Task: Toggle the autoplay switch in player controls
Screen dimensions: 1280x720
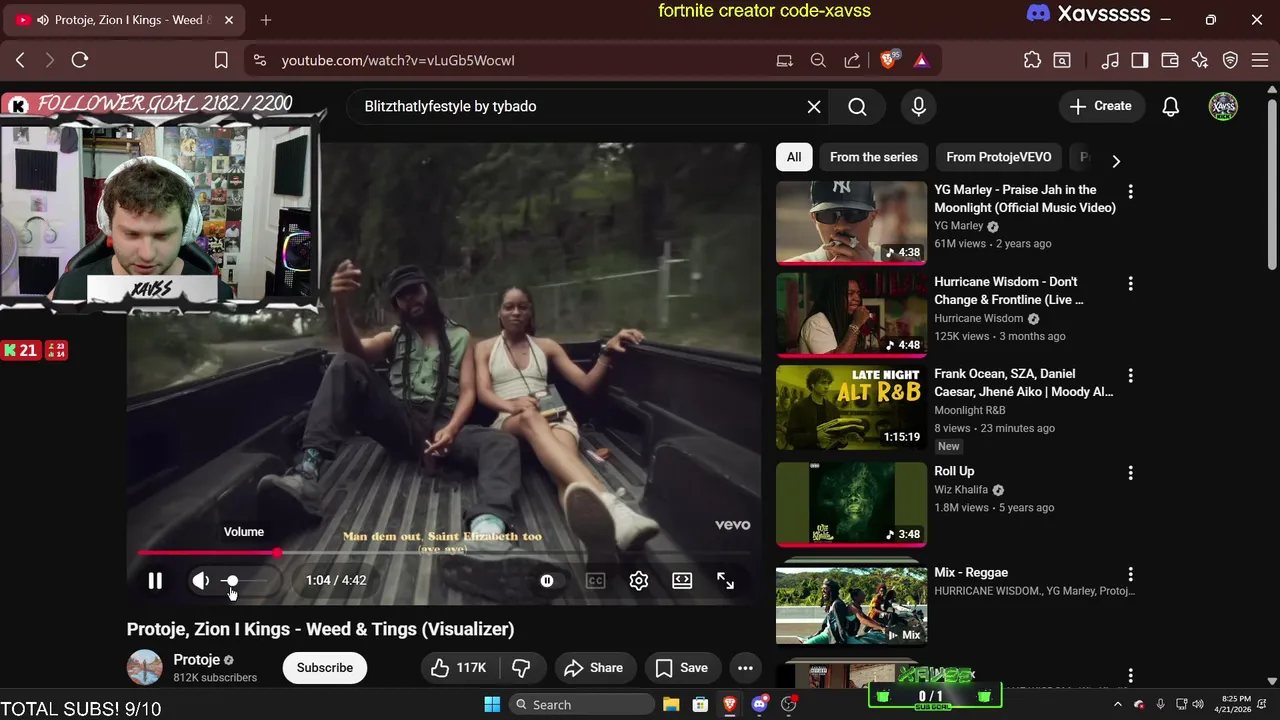Action: pos(547,581)
